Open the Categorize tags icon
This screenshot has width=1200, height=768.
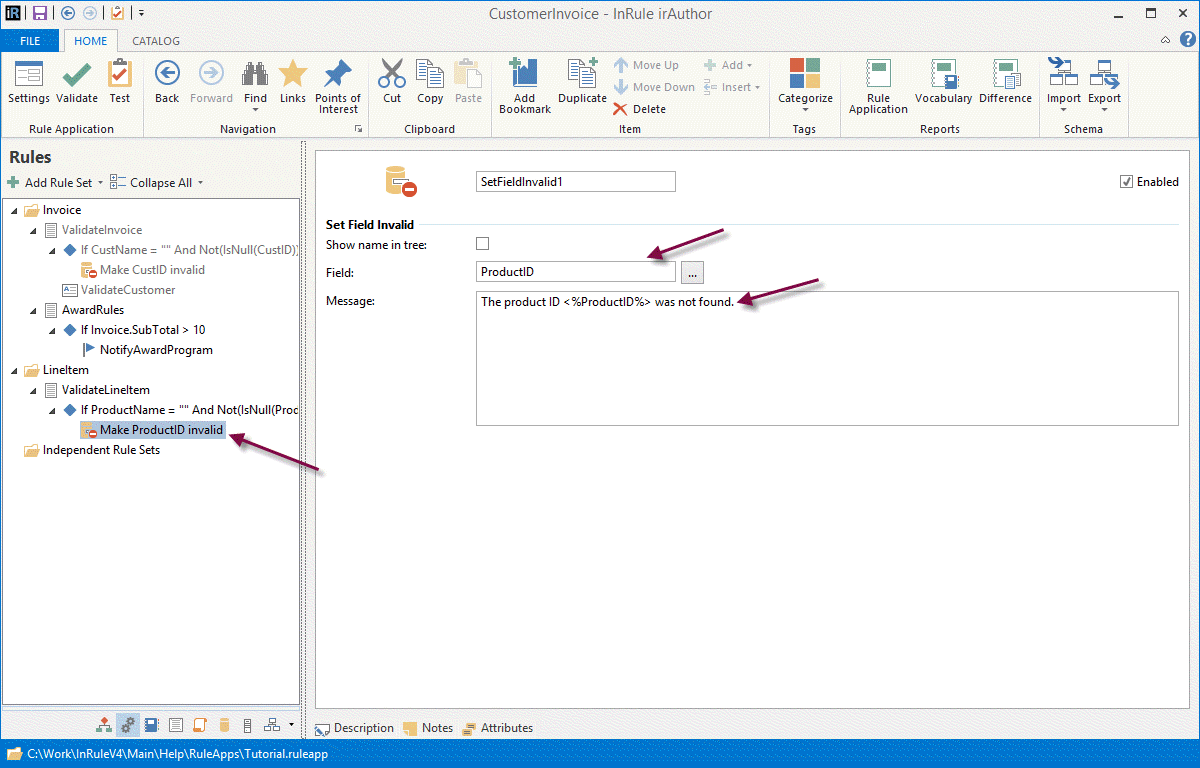point(805,75)
